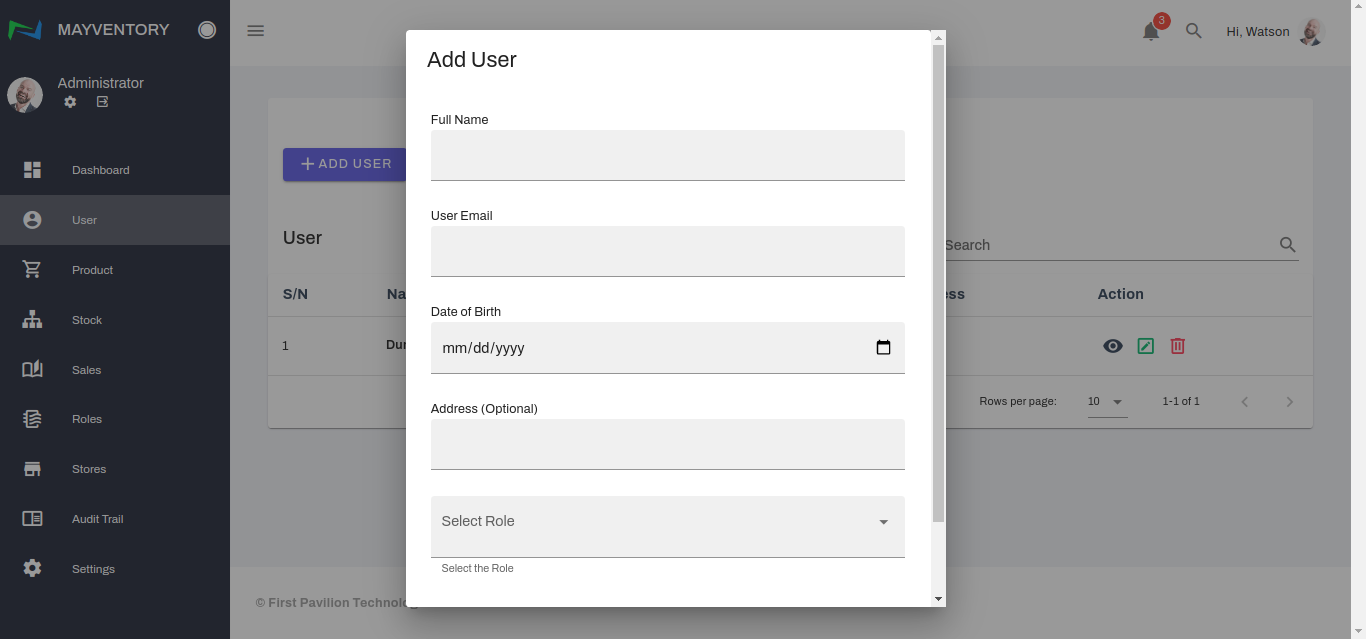Go to next page of table
This screenshot has height=639, width=1366.
1289,402
